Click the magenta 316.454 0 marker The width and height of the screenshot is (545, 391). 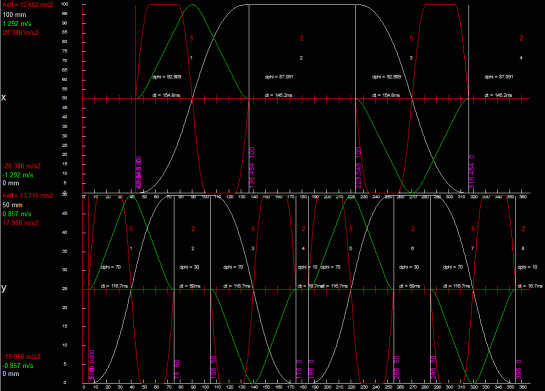[472, 172]
